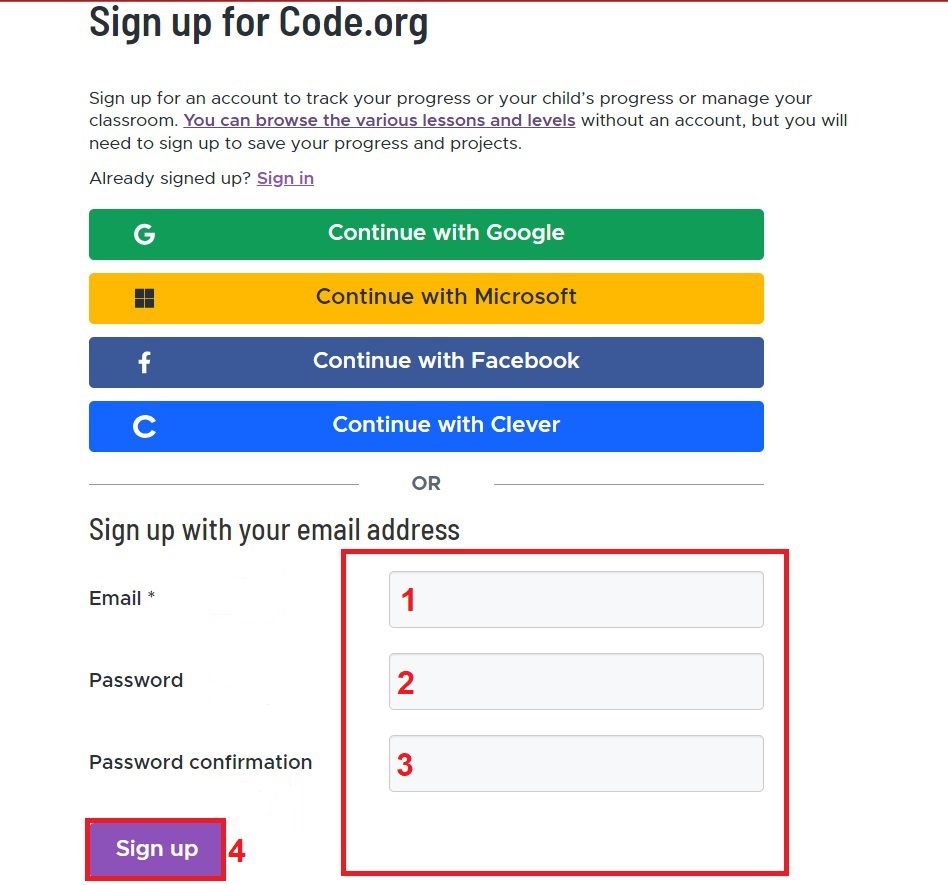Click the Clever 'C' logo icon
948x885 pixels.
click(144, 426)
